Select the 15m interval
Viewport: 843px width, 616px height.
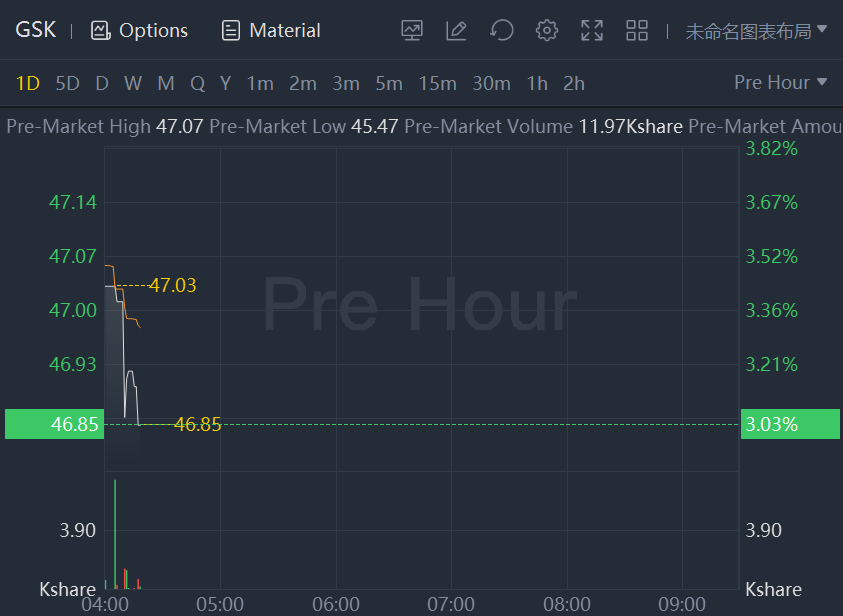tap(437, 83)
